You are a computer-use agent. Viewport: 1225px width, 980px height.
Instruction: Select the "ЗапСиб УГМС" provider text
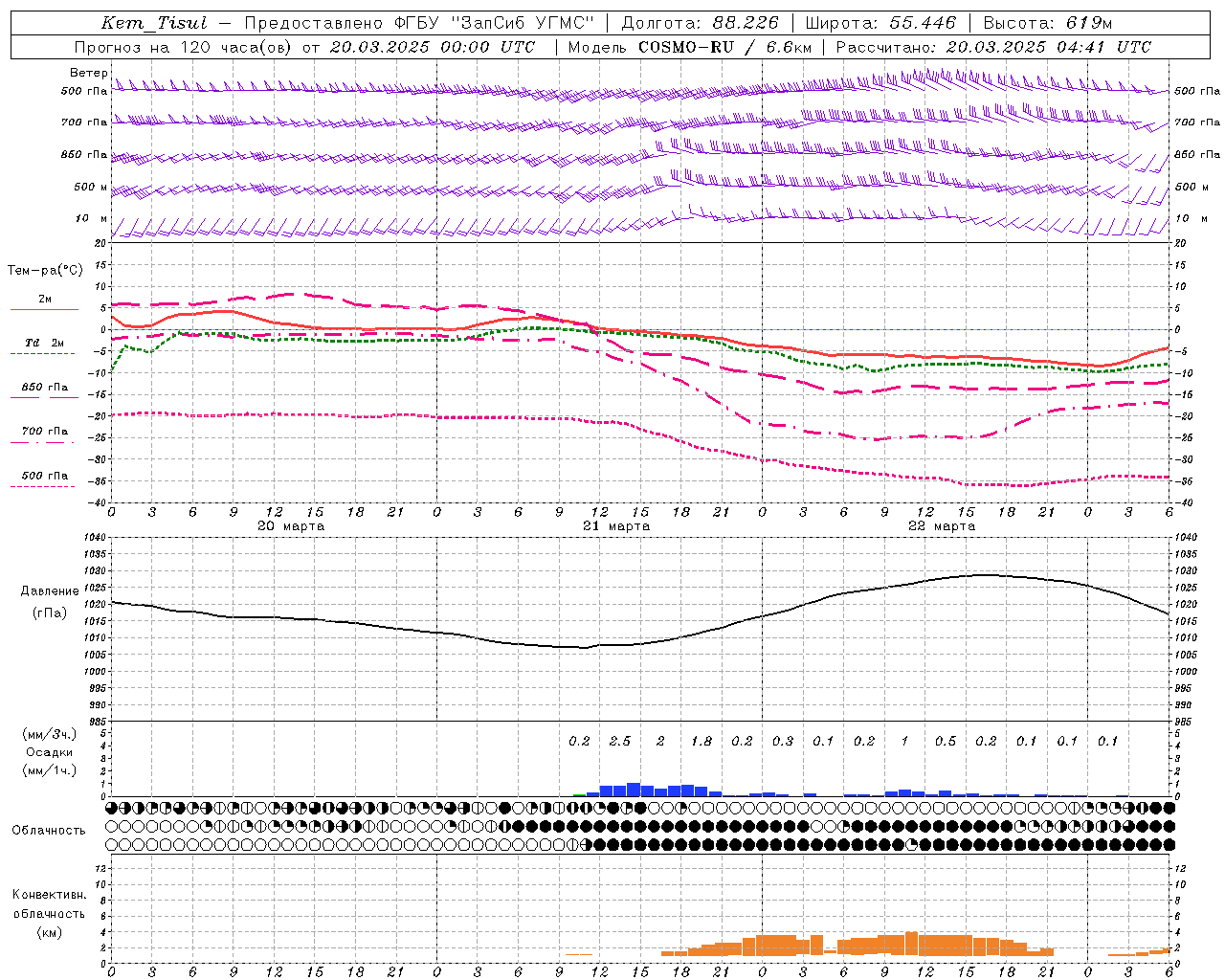(x=523, y=23)
